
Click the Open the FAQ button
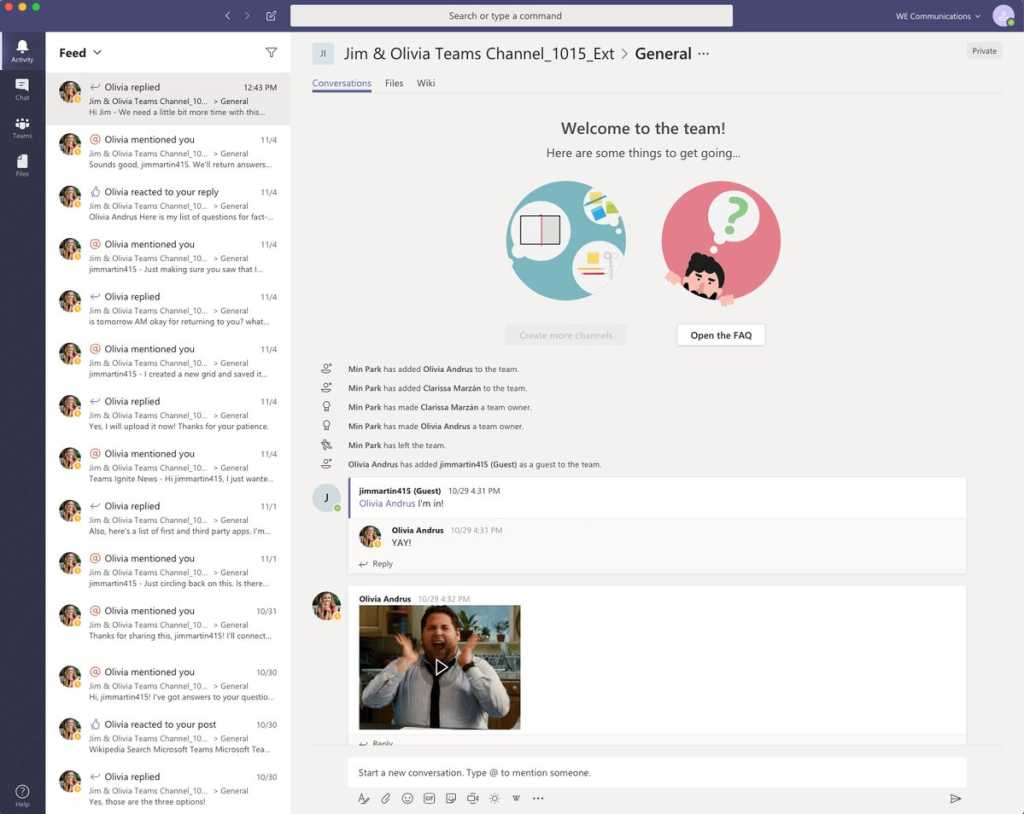(x=720, y=335)
